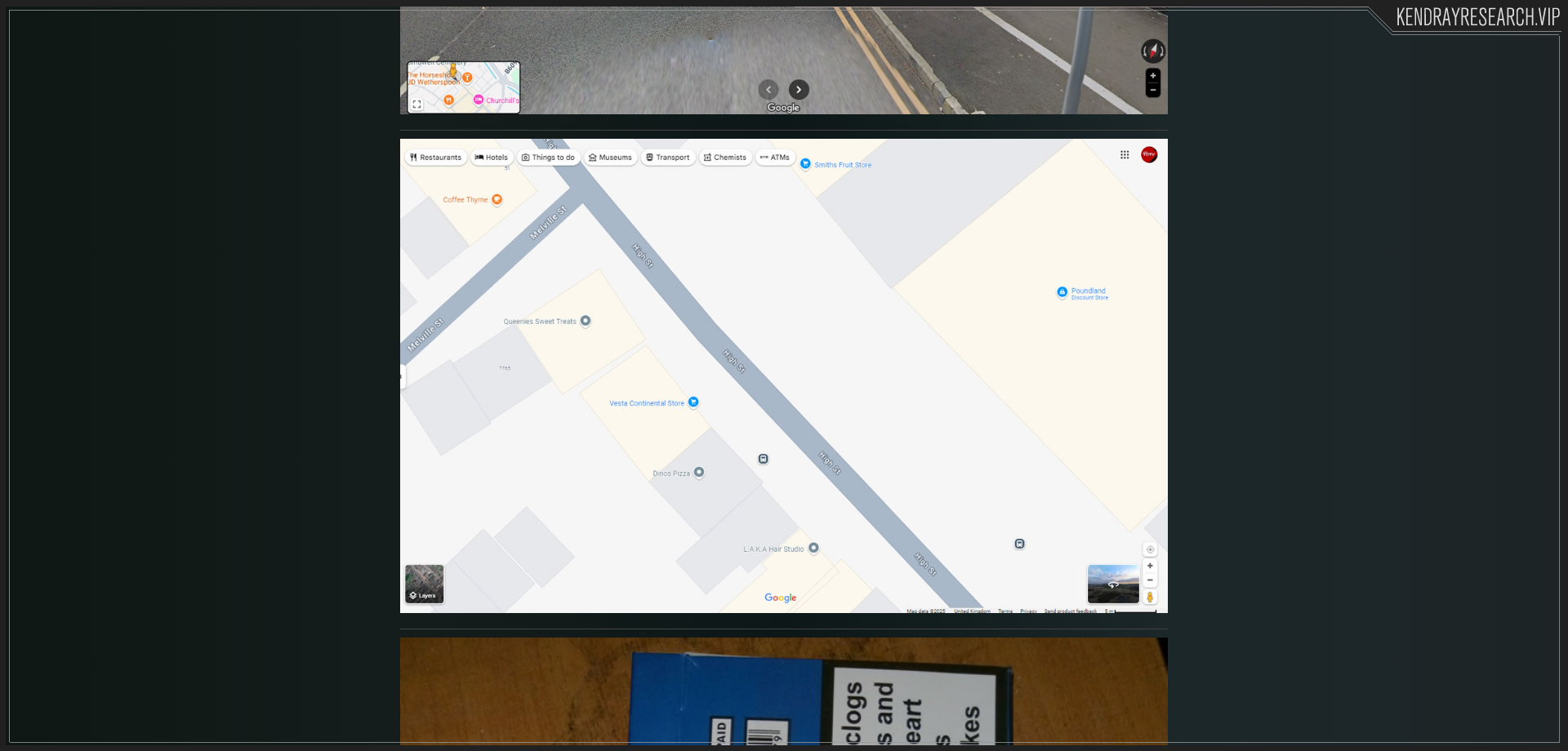1568x751 pixels.
Task: Click Send product feedback in the map footer
Action: (x=1071, y=611)
